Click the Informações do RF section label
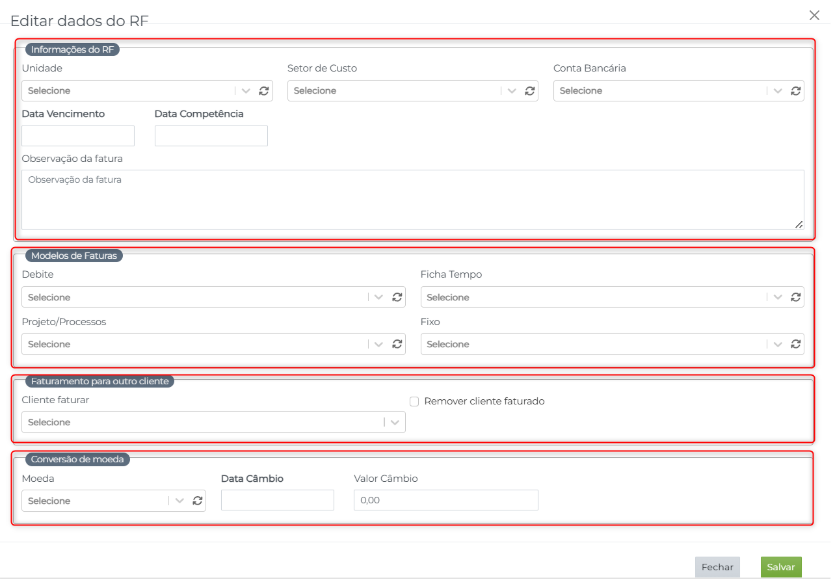 pyautogui.click(x=73, y=49)
